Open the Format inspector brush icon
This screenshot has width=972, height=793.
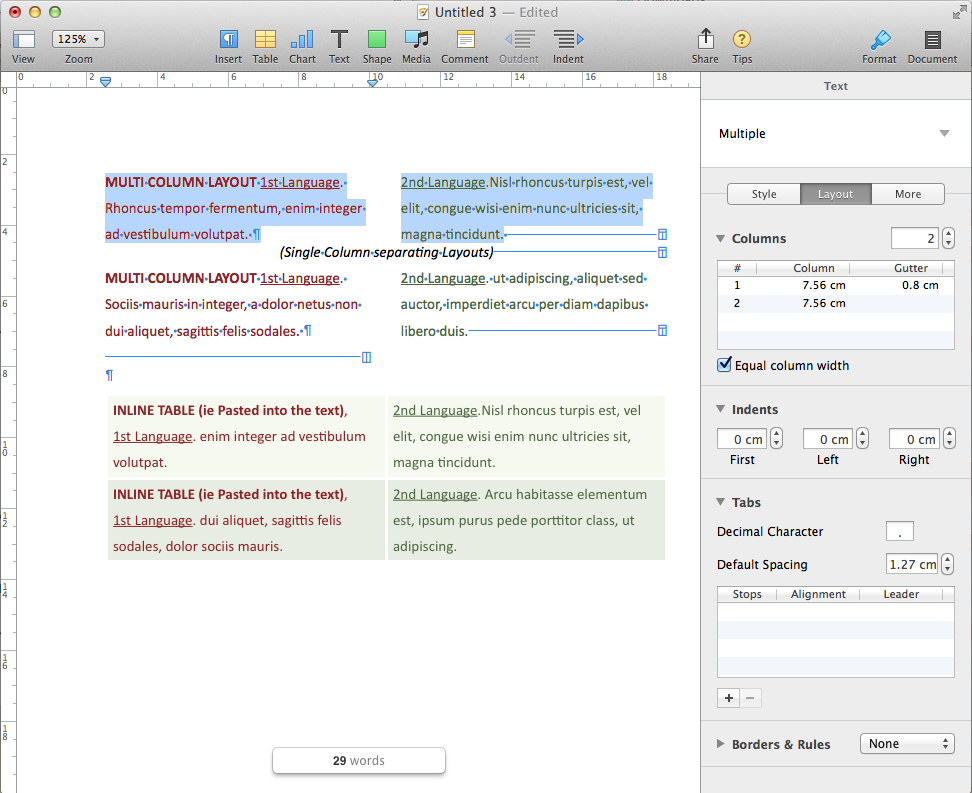[880, 40]
